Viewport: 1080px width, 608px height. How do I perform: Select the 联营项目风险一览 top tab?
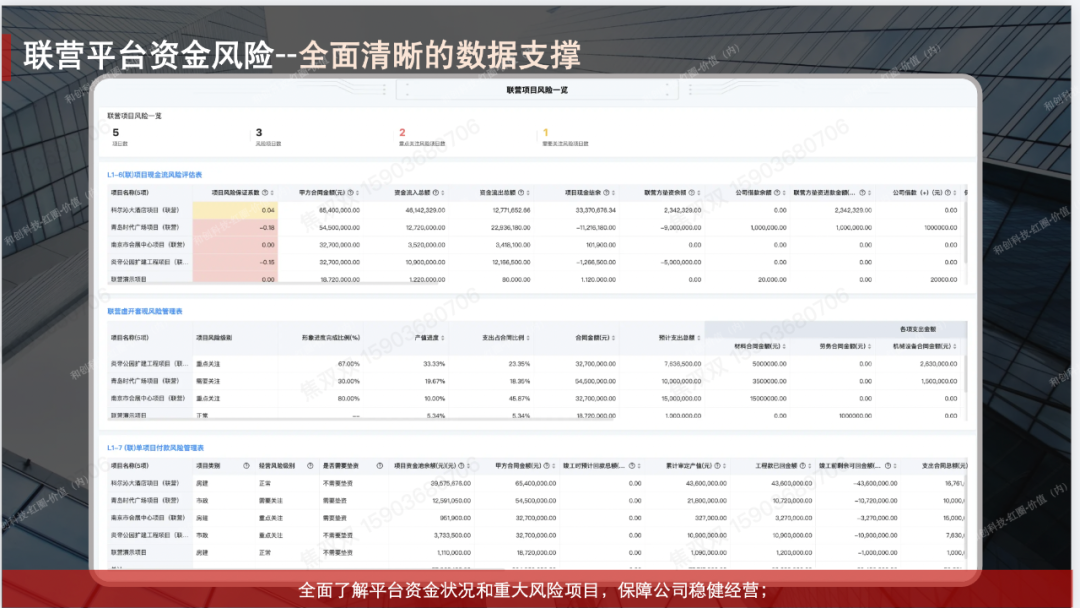point(537,90)
